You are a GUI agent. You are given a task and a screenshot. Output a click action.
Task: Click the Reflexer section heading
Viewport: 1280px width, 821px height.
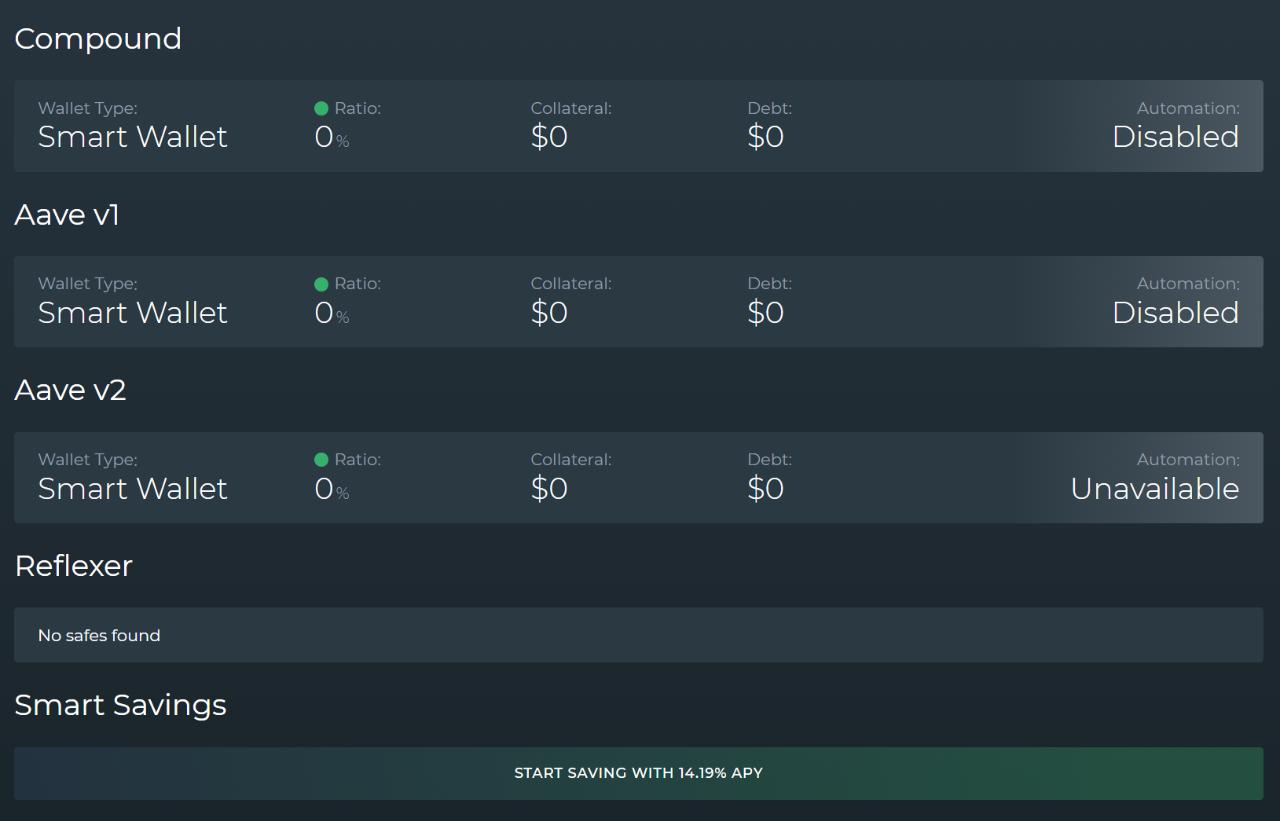[x=73, y=566]
